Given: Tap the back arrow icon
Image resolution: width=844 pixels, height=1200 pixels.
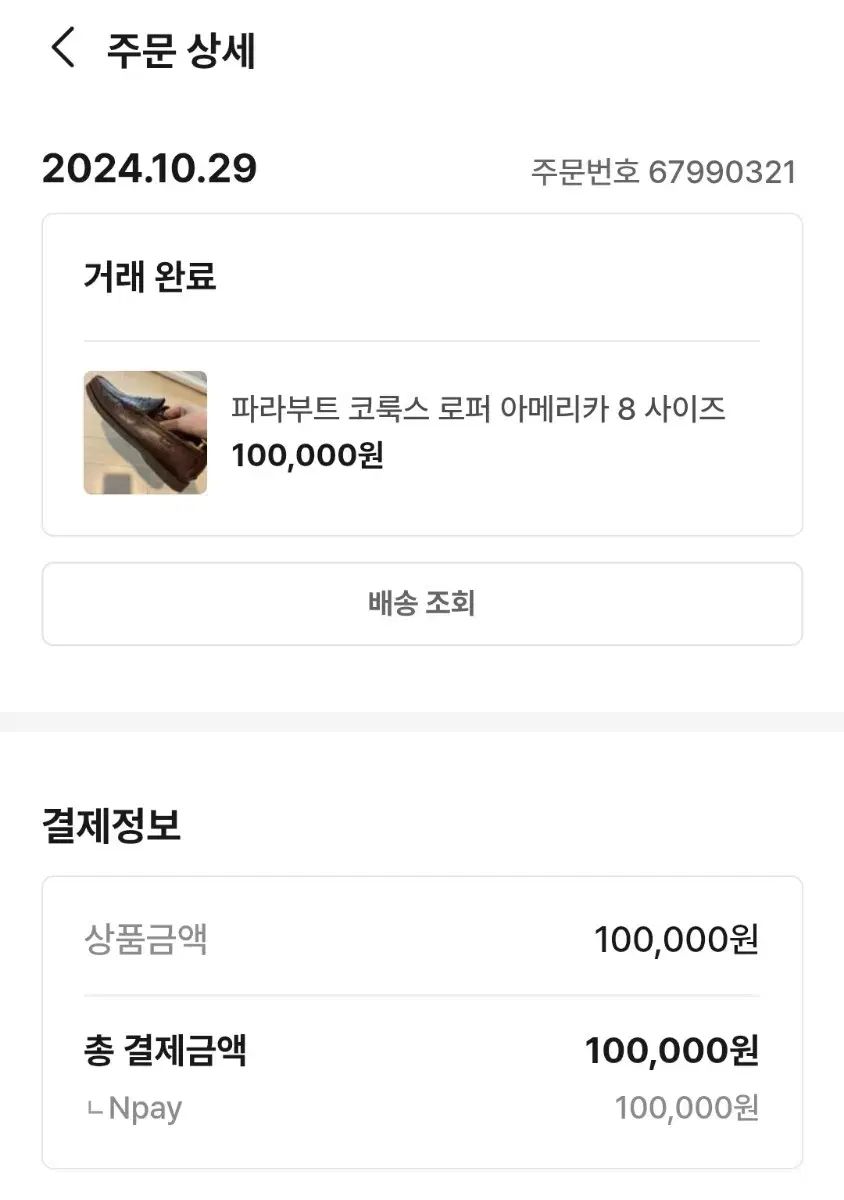Looking at the screenshot, I should tap(63, 48).
